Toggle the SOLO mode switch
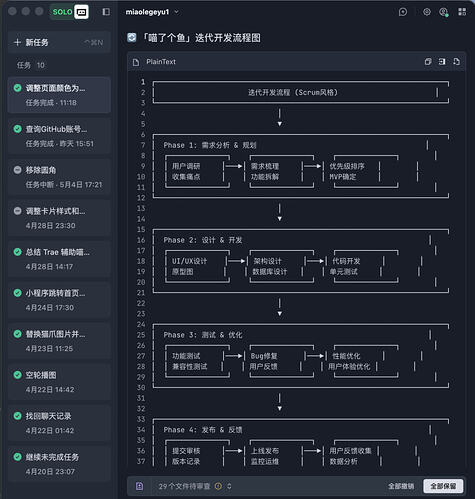The height and width of the screenshot is (499, 475). 69,12
